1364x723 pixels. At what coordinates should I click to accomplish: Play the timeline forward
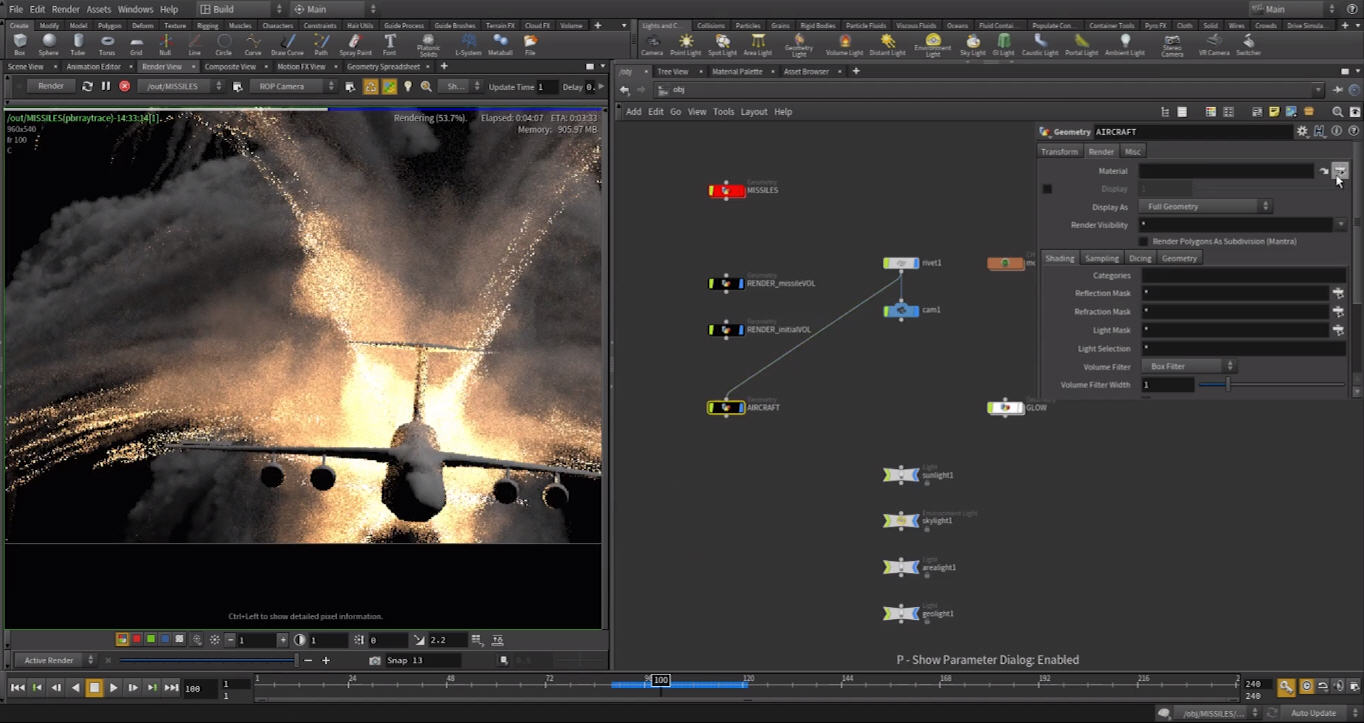coord(113,688)
